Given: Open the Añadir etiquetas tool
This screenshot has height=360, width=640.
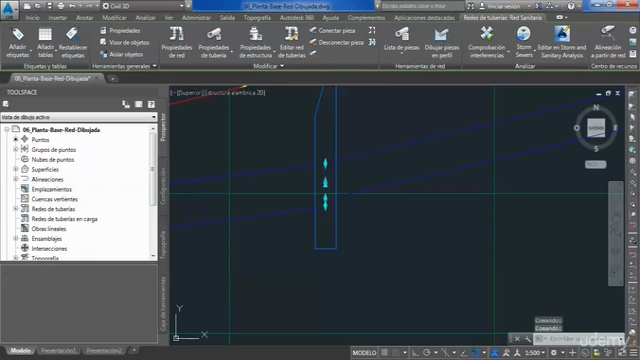Looking at the screenshot, I should coord(18,42).
